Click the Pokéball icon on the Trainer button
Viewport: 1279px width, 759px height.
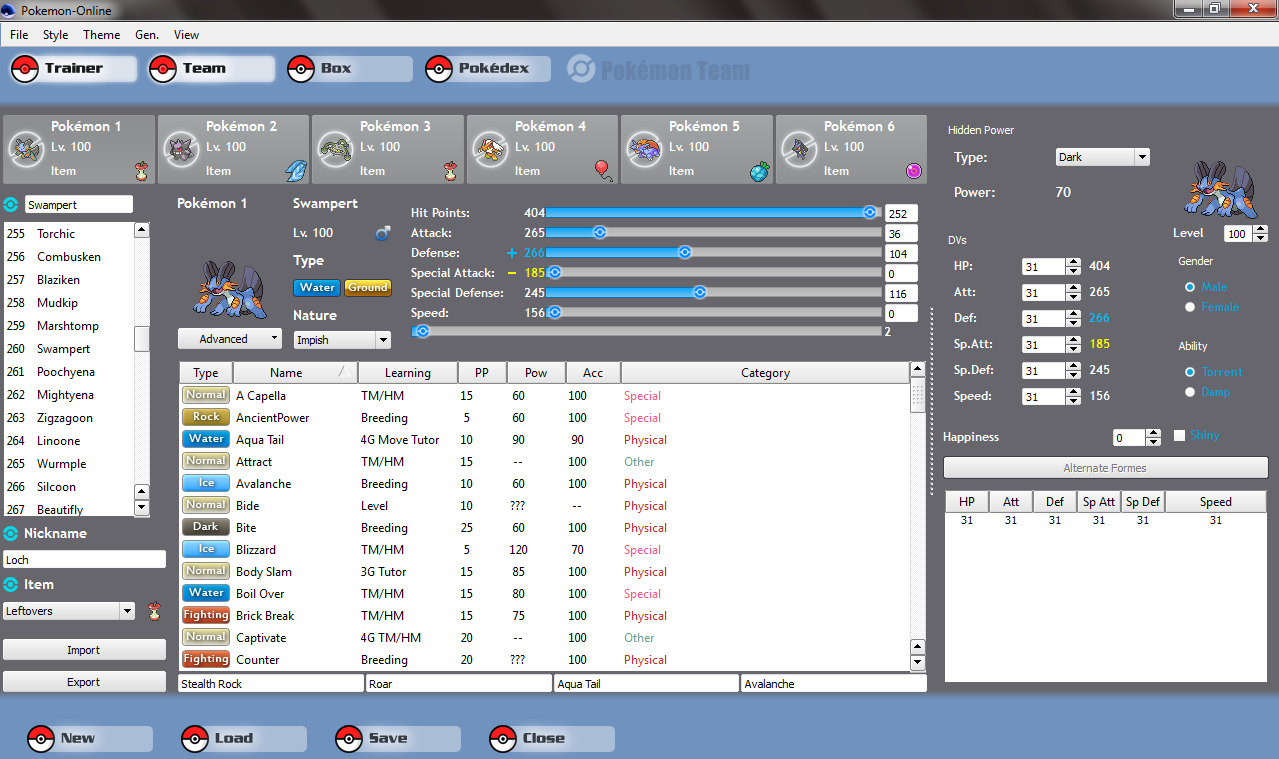25,69
